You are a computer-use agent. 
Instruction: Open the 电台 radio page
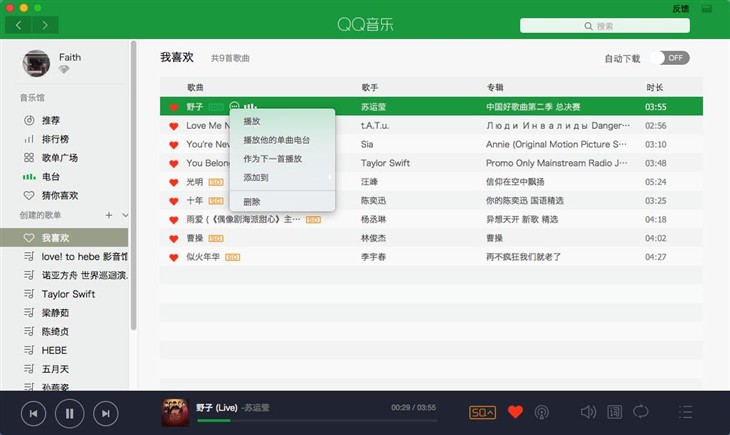point(51,177)
